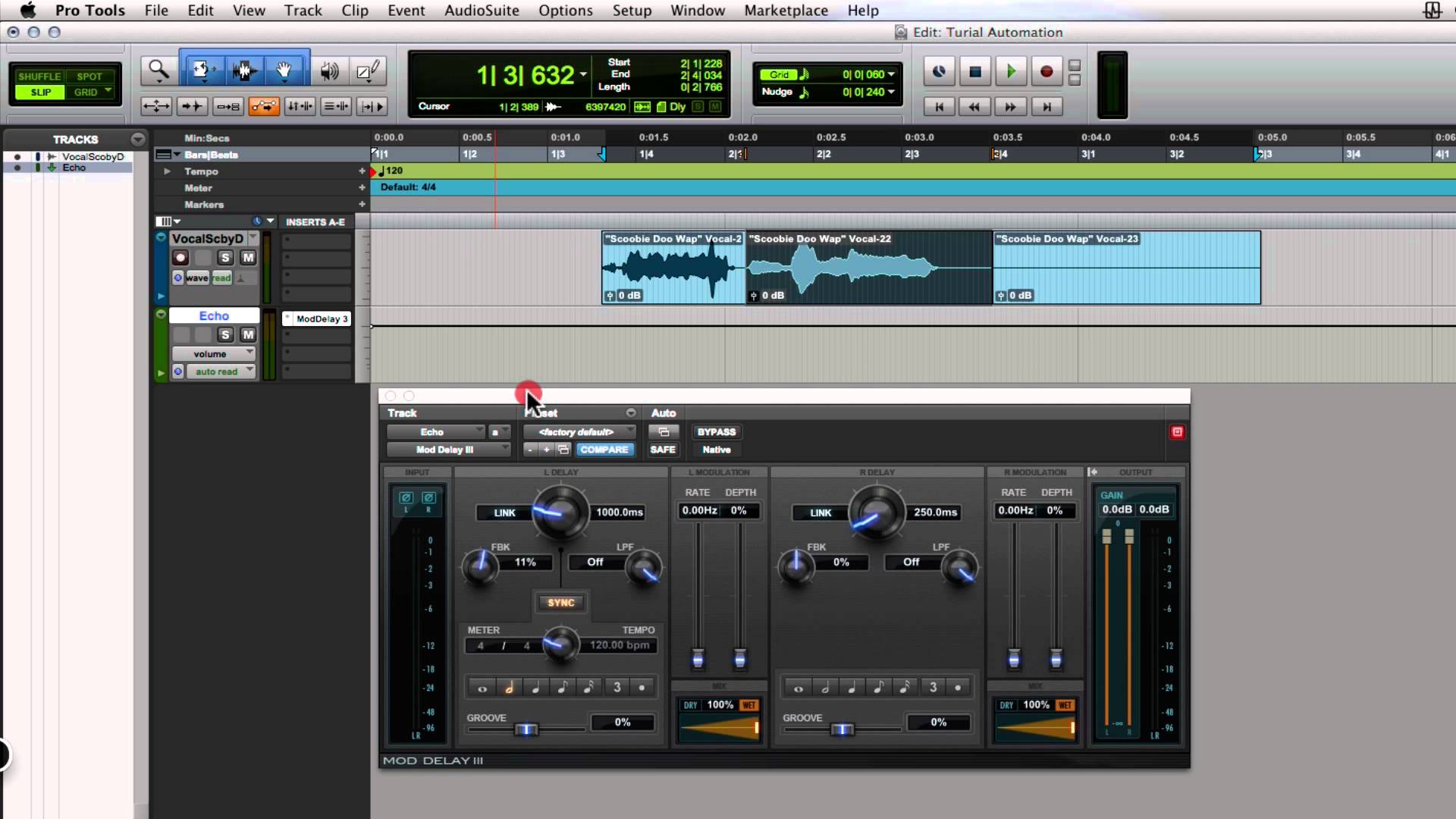Open the AudioSuite menu
The width and height of the screenshot is (1456, 819).
point(482,11)
